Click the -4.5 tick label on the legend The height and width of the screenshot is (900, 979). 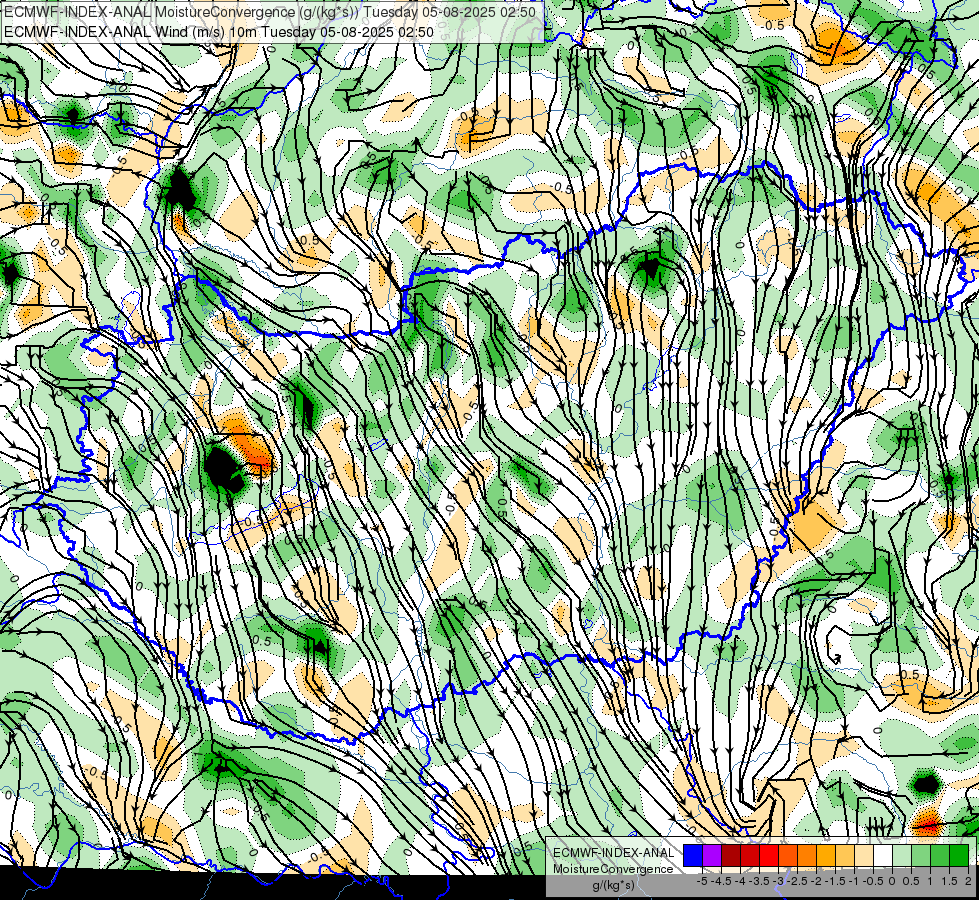(x=721, y=881)
